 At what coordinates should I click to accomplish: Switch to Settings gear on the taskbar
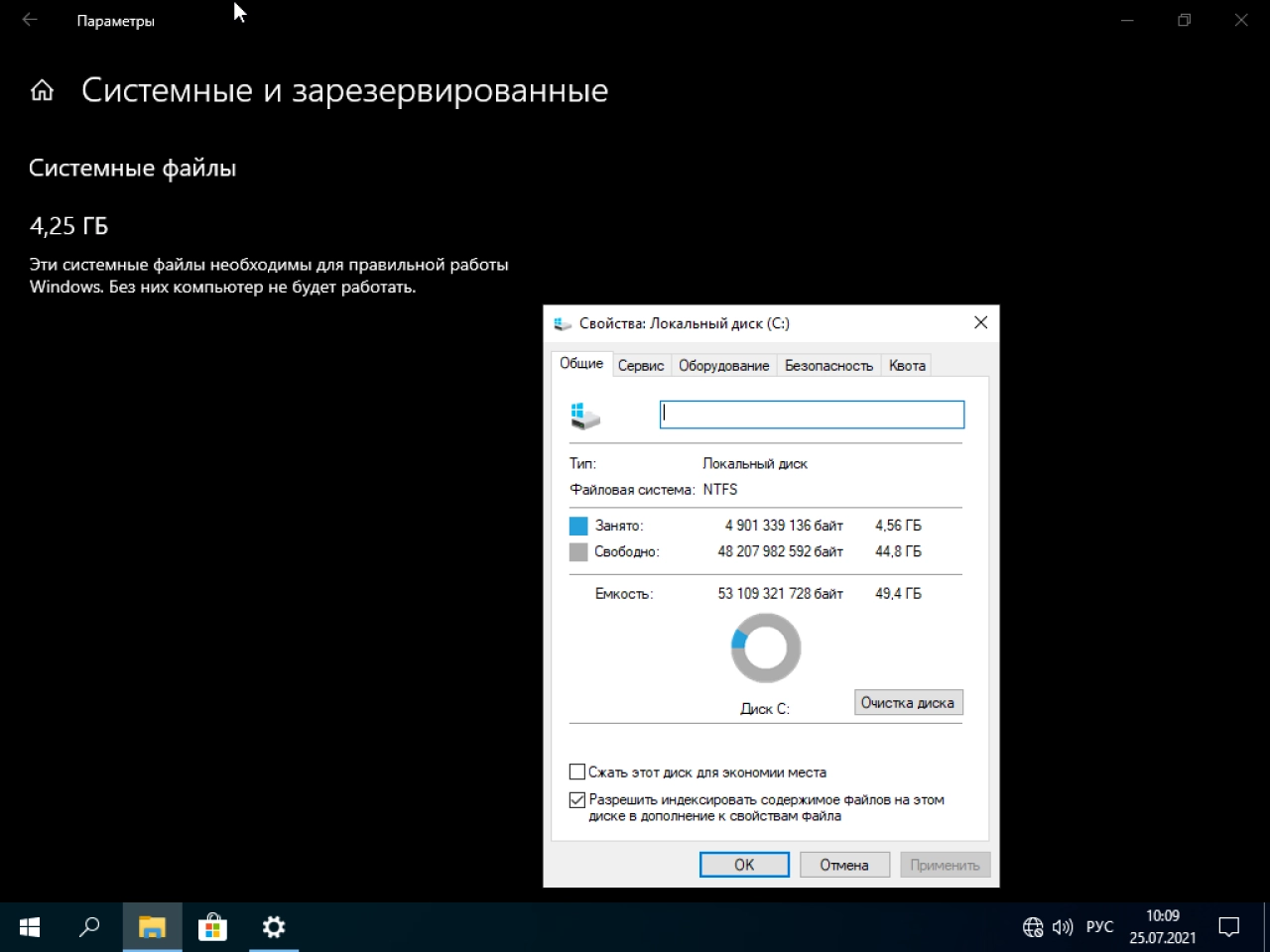point(273,927)
